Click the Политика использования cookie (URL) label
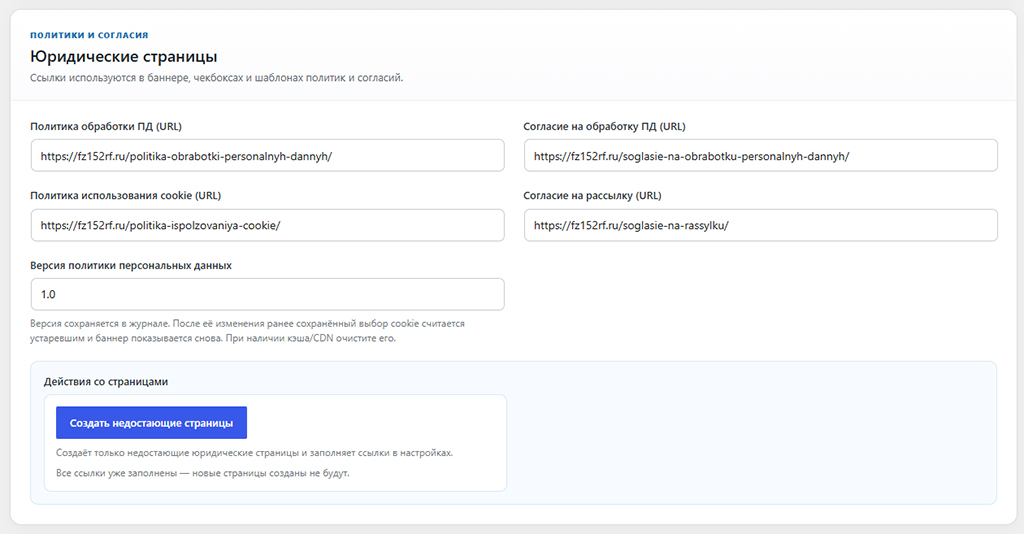 [x=125, y=196]
